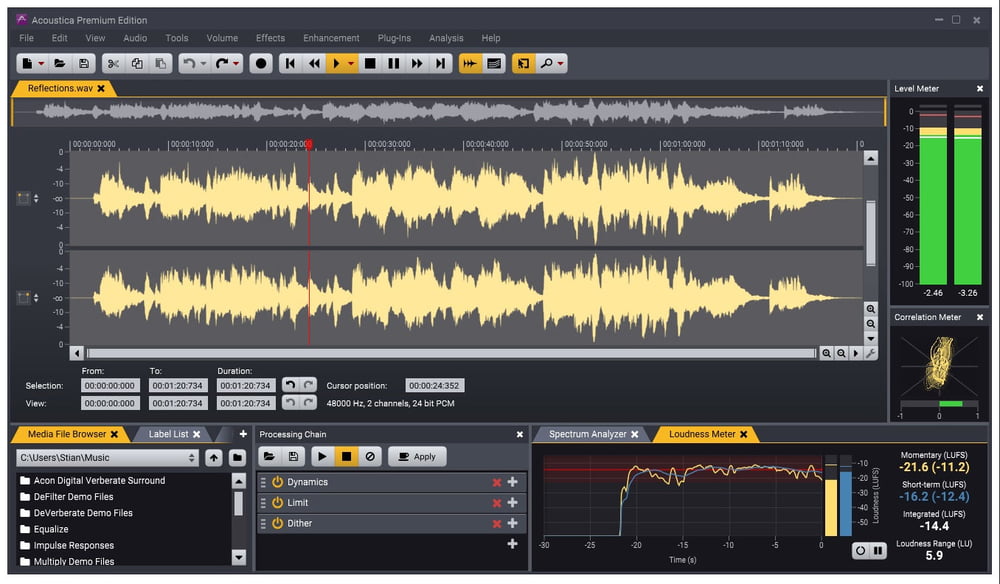Close the Correlation Meter panel
Viewport: 1000px width, 584px height.
(x=980, y=317)
